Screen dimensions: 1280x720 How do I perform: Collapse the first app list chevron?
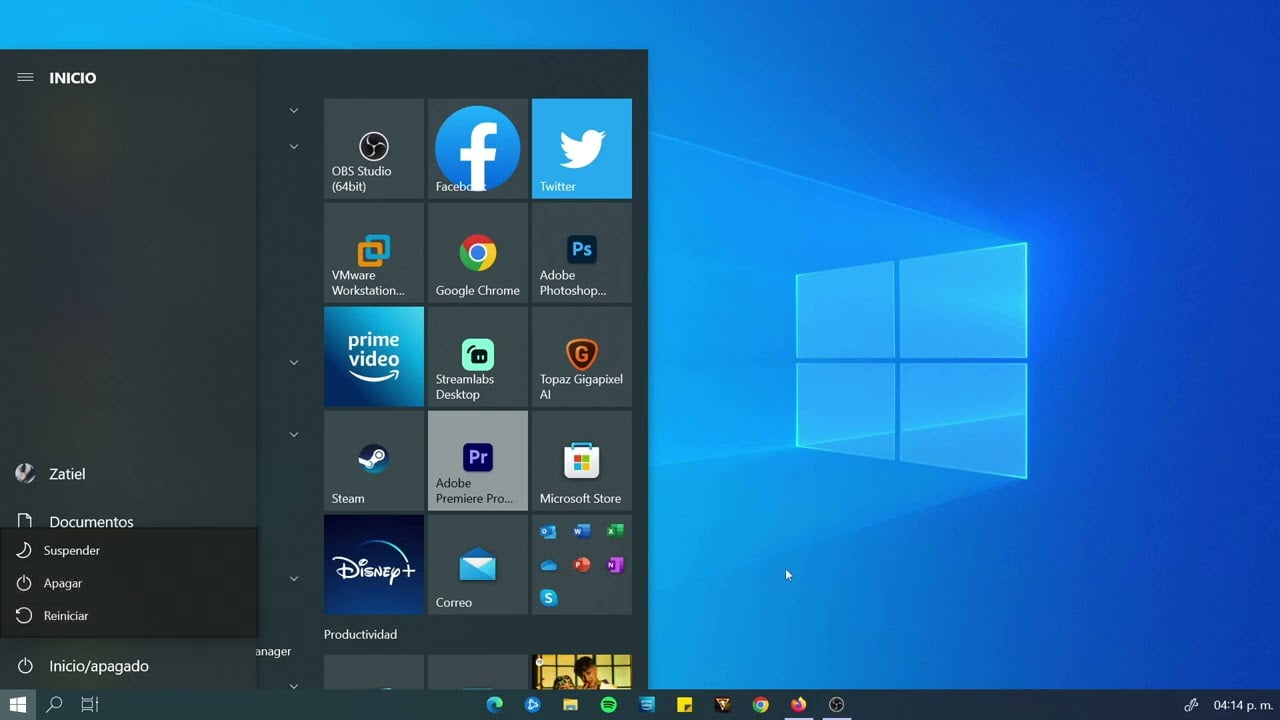[x=294, y=110]
